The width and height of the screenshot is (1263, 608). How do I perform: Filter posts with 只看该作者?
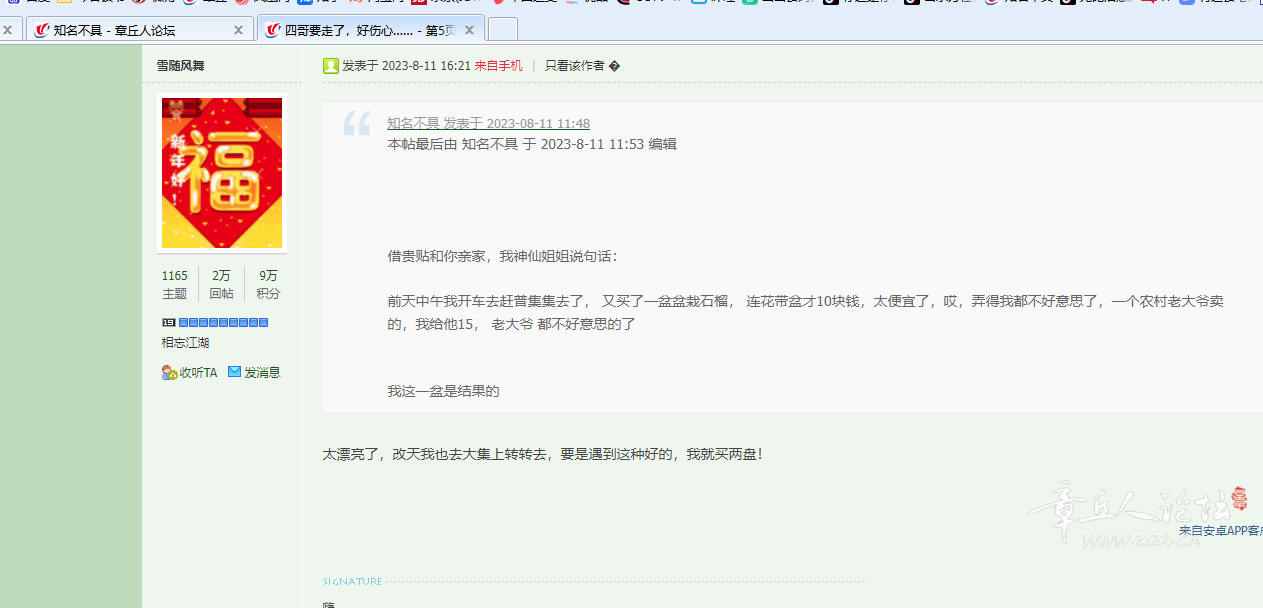[575, 66]
